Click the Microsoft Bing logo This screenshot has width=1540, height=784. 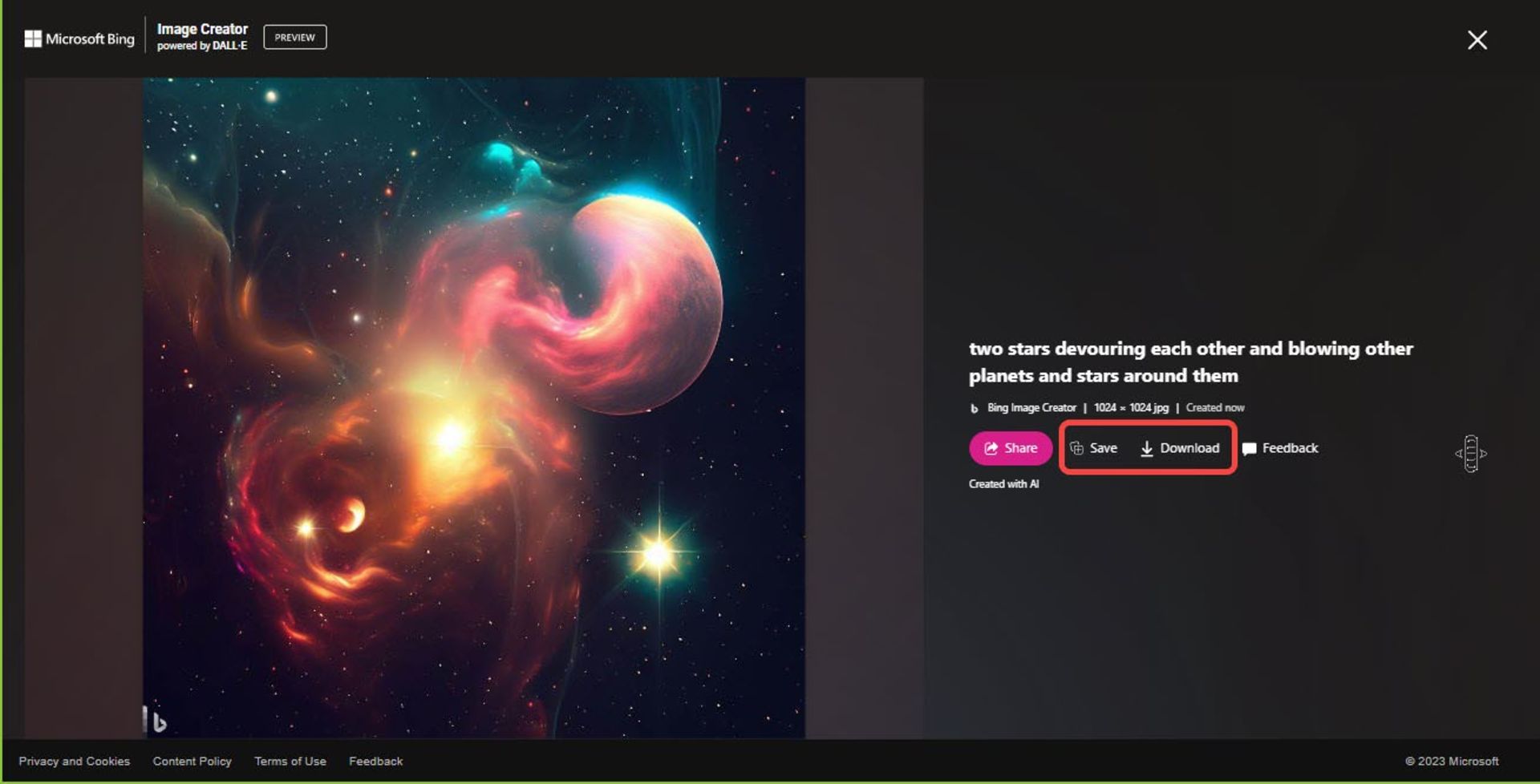[79, 38]
